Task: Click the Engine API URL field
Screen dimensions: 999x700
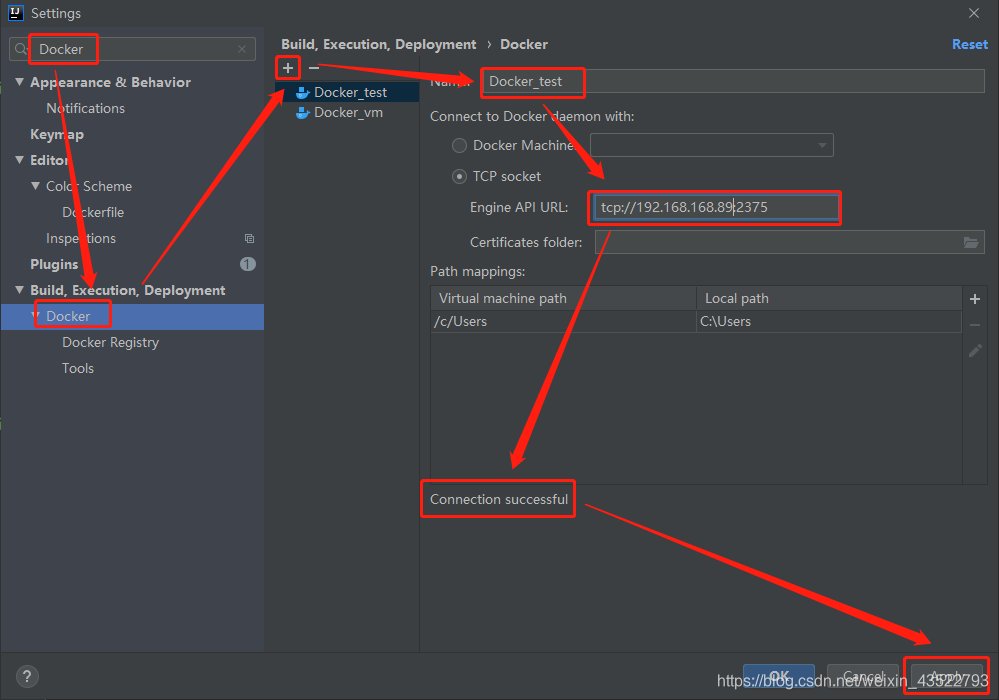Action: click(716, 207)
